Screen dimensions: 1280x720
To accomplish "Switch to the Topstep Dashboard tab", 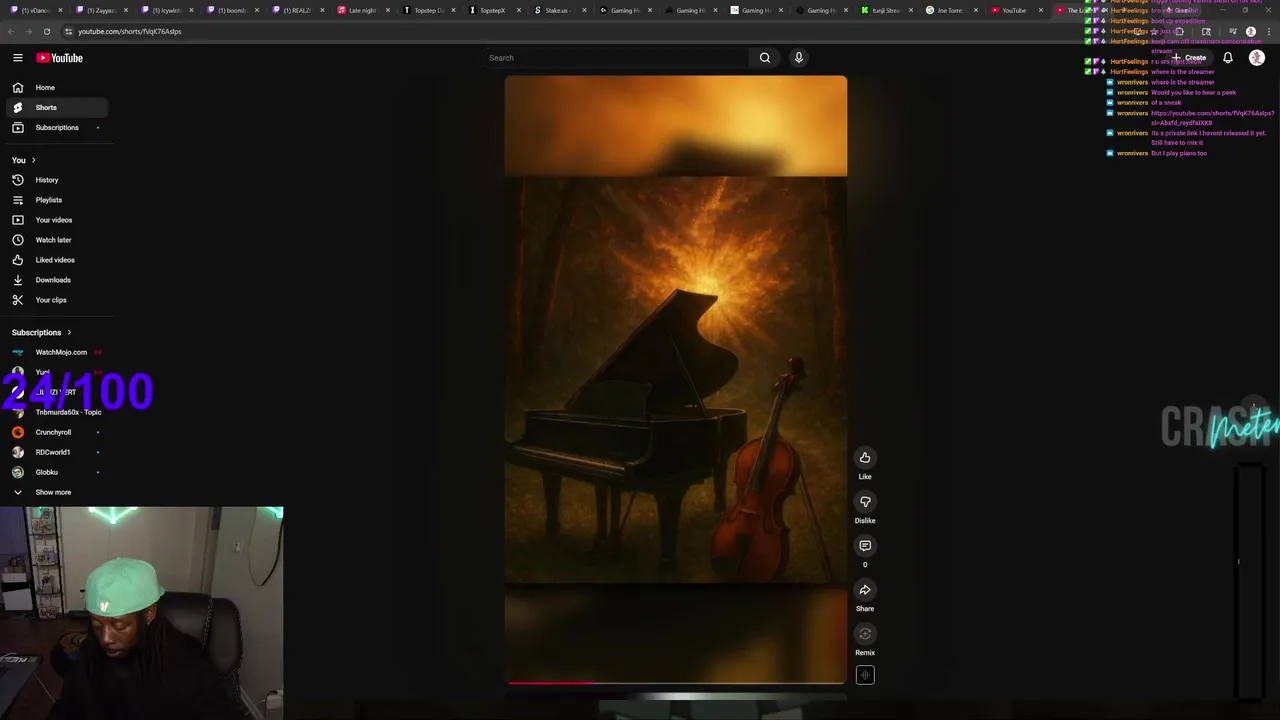I will 428,10.
